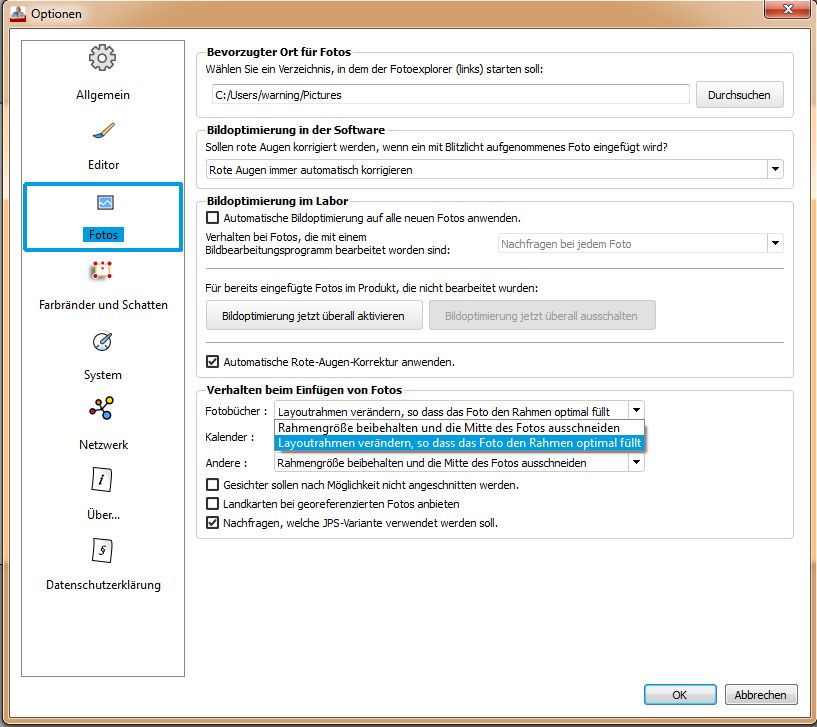Viewport: 817px width, 727px height.
Task: Click the Fotos label text
Action: pos(103,235)
